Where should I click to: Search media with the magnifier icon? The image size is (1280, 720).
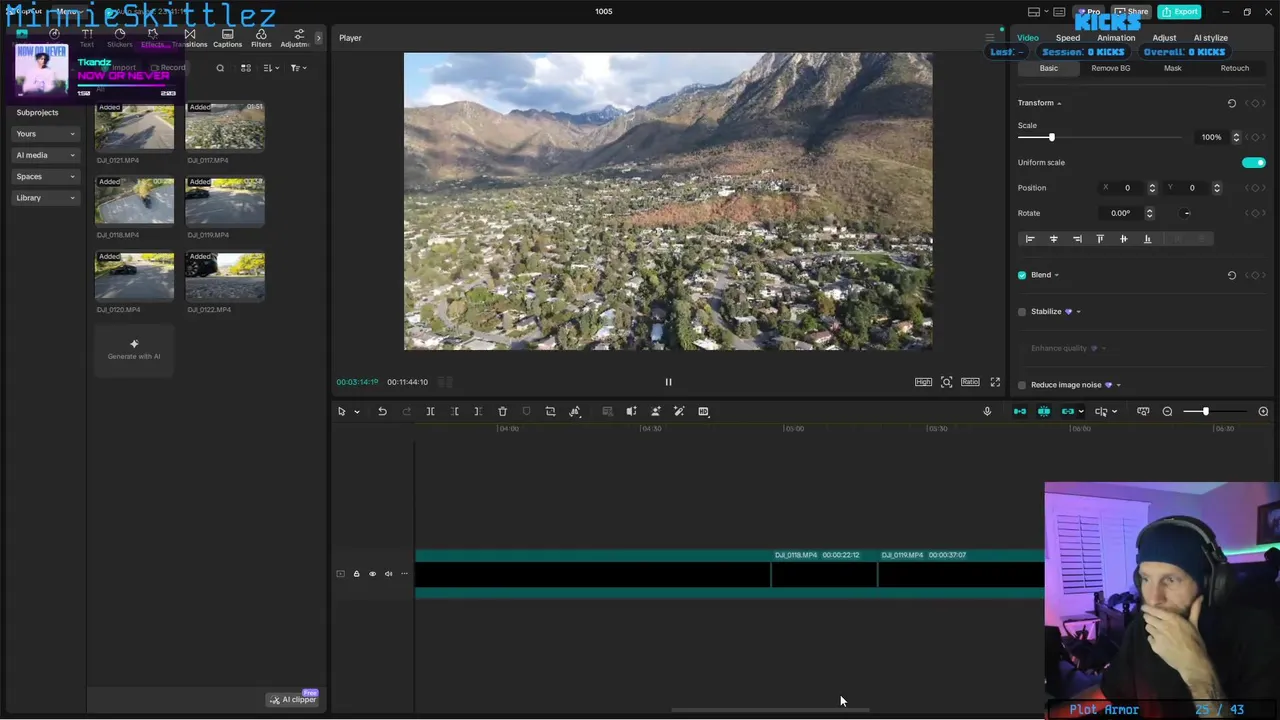(220, 68)
